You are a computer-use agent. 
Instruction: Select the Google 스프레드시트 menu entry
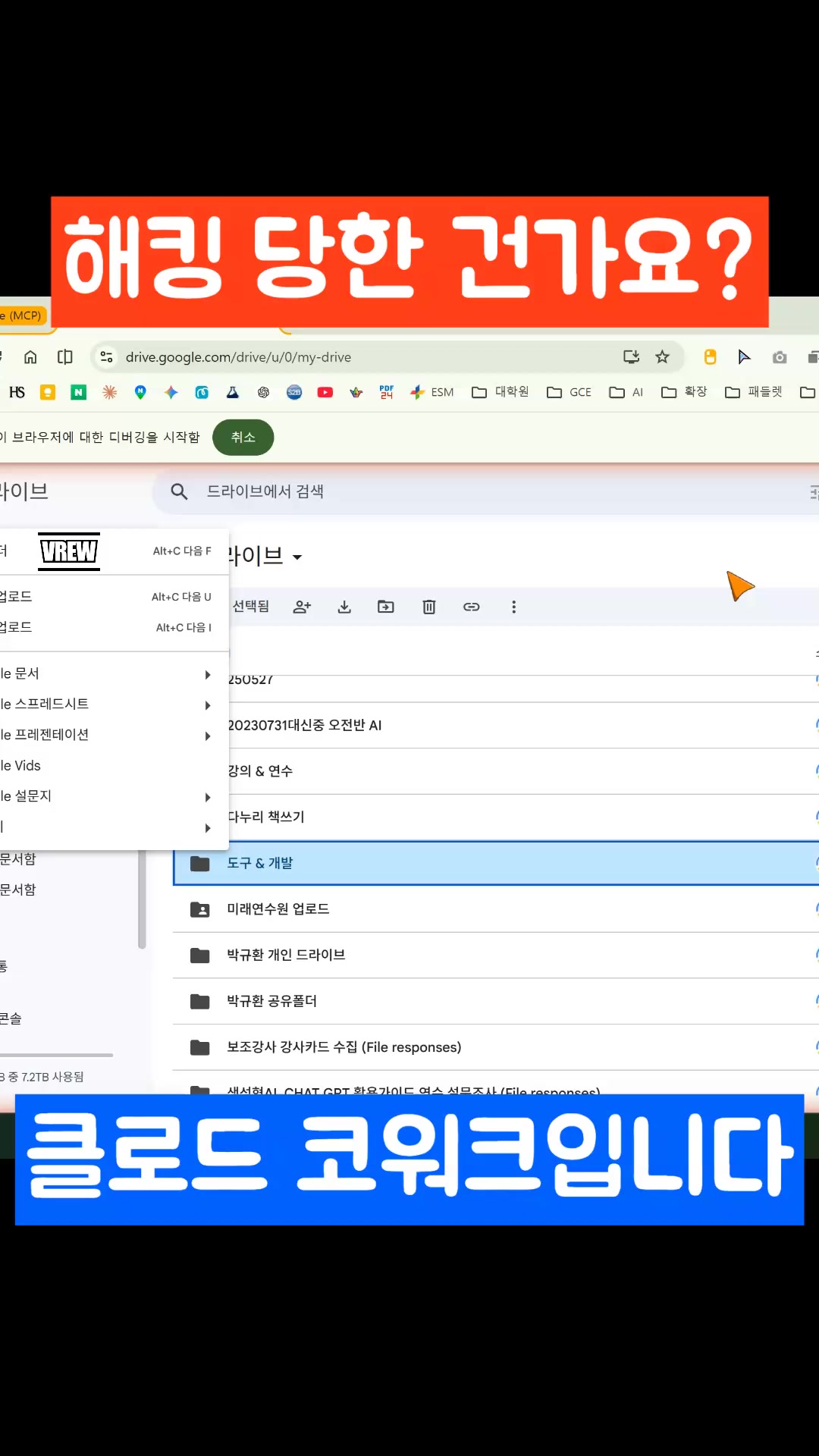pos(114,704)
